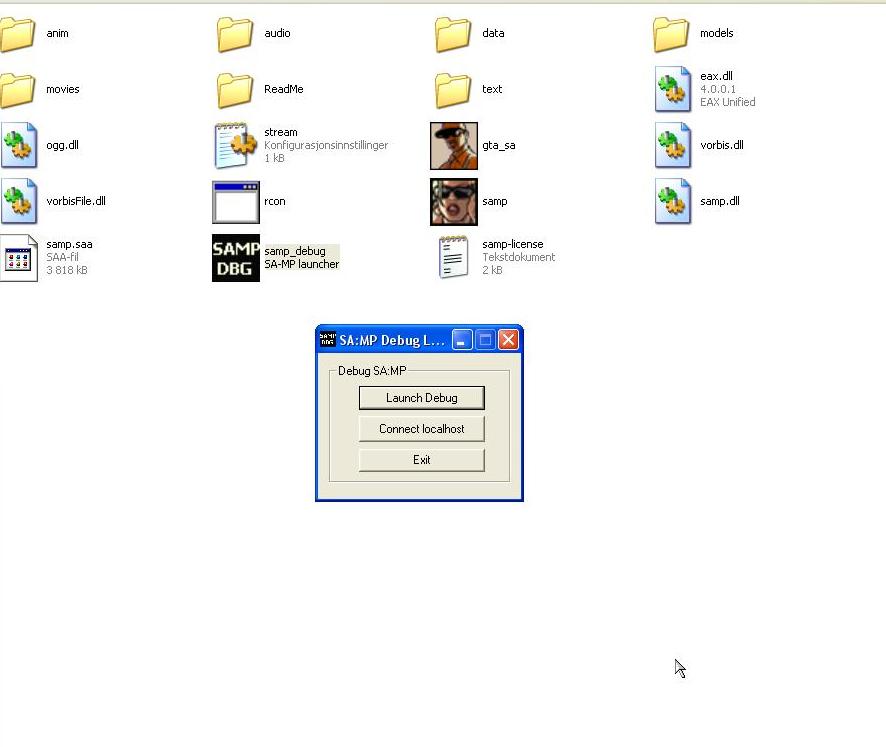
Task: Select the rcon application icon
Action: coord(236,202)
